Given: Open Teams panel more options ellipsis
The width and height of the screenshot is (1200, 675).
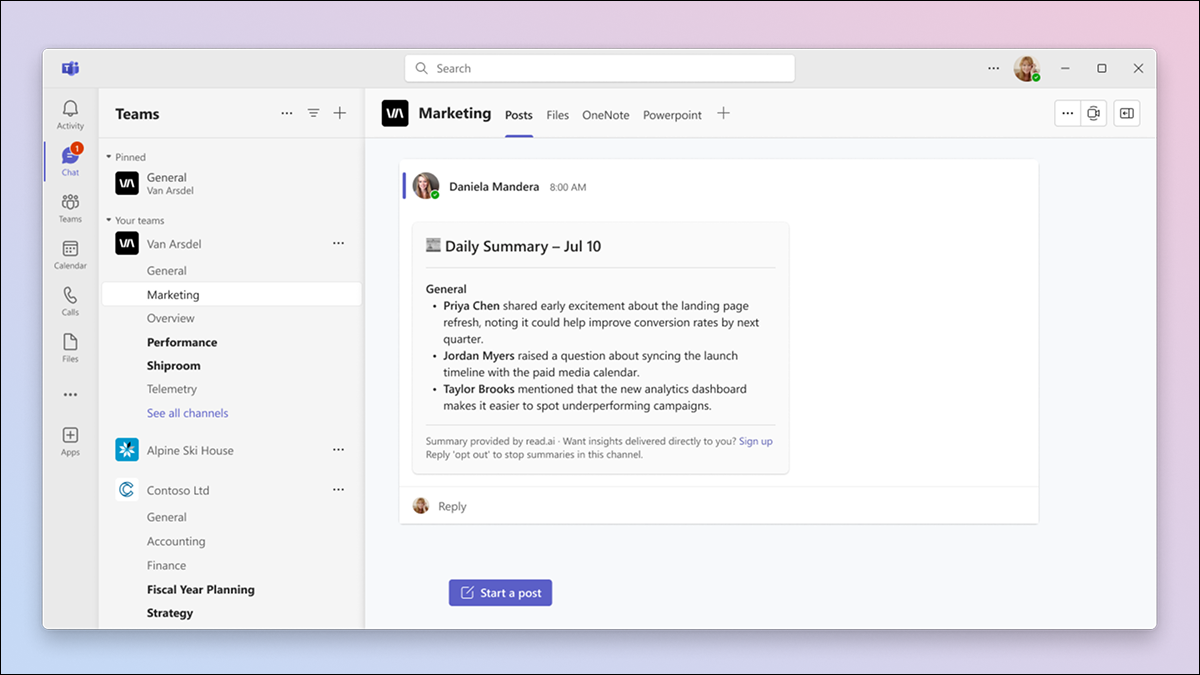Looking at the screenshot, I should pyautogui.click(x=287, y=114).
